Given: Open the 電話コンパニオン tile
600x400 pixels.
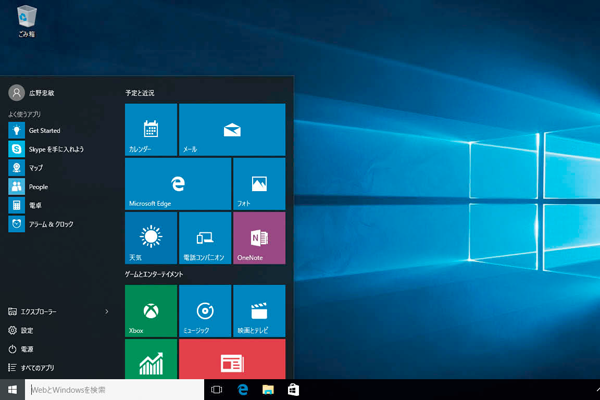Looking at the screenshot, I should click(x=205, y=238).
